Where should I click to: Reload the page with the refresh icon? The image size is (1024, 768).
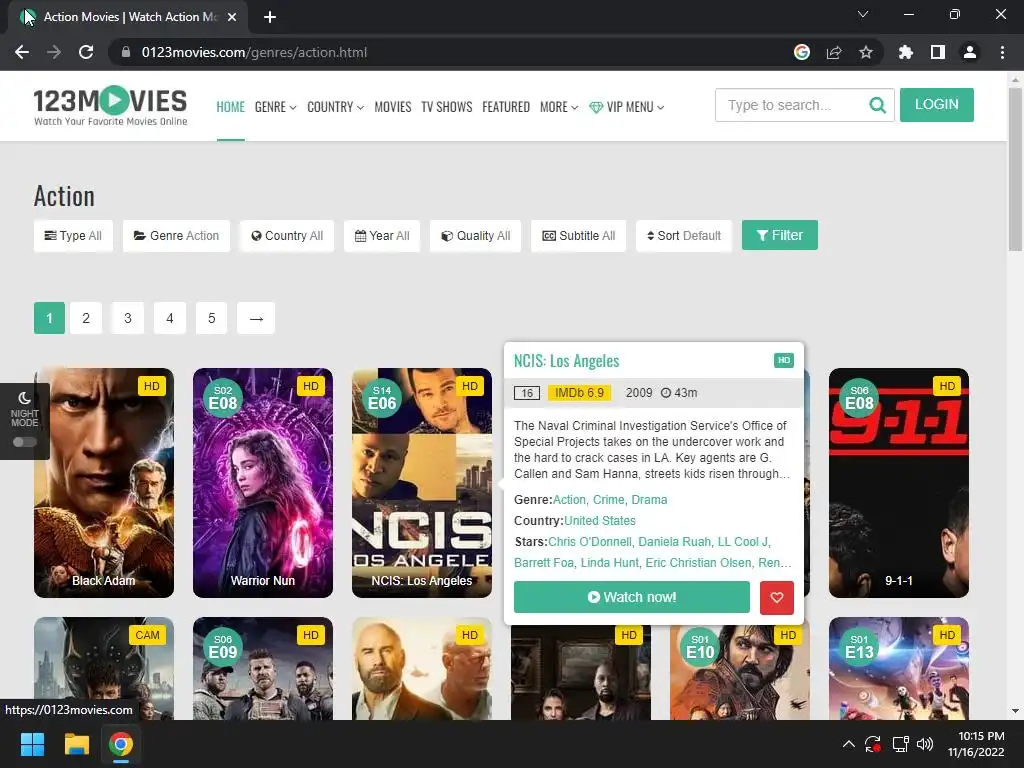point(86,52)
